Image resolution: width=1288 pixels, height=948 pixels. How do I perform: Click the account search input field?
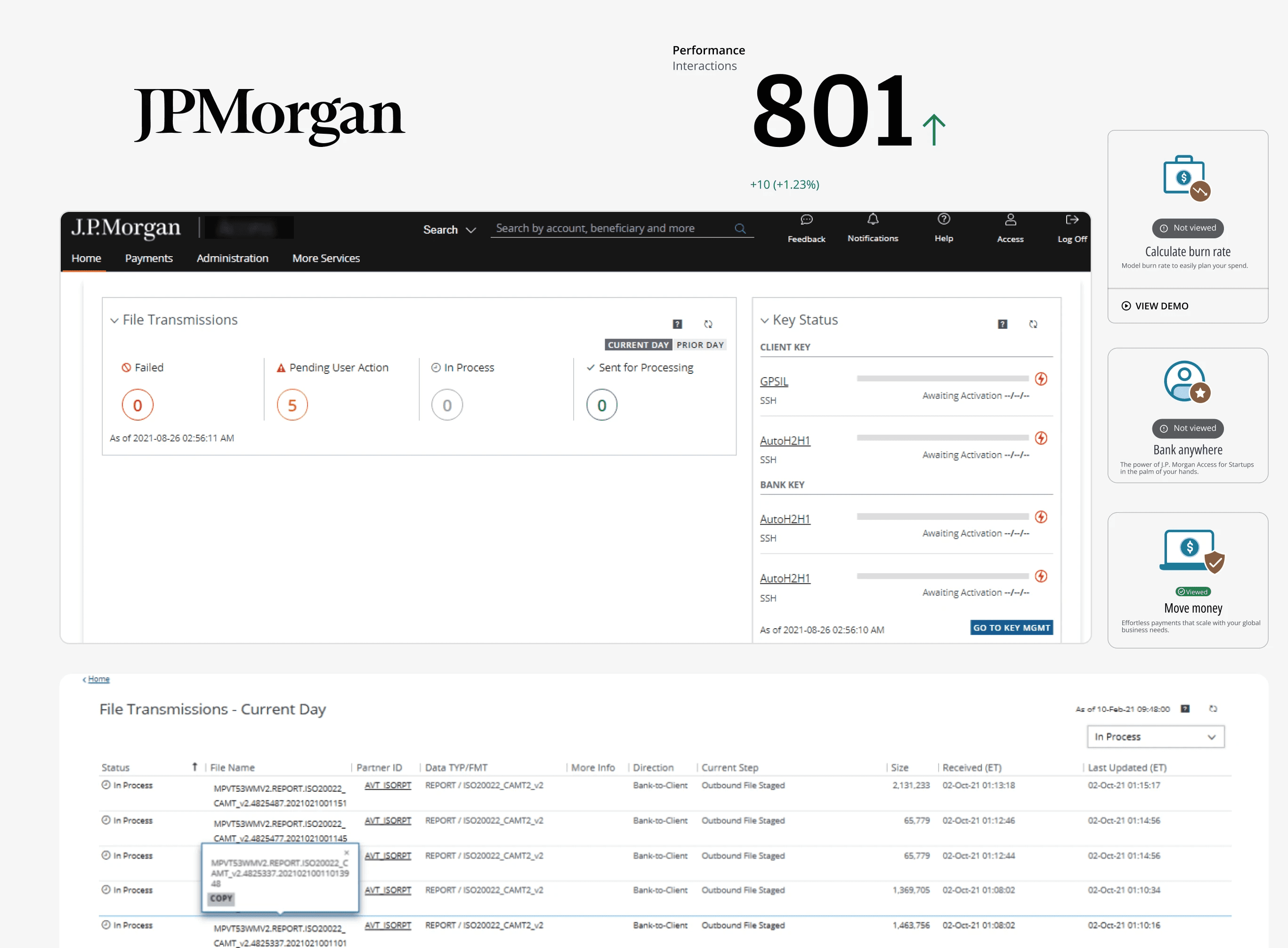click(611, 228)
